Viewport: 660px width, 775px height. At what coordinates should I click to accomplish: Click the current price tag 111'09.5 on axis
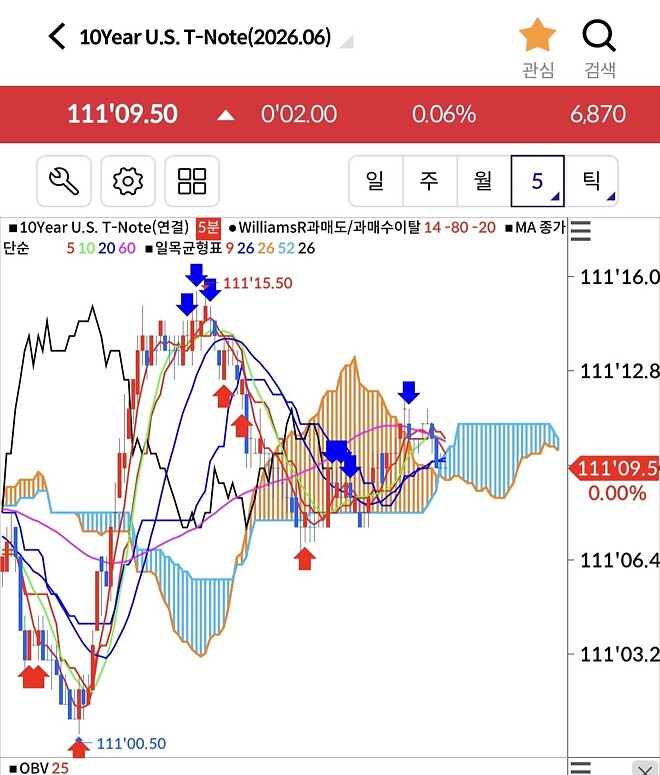pos(615,468)
